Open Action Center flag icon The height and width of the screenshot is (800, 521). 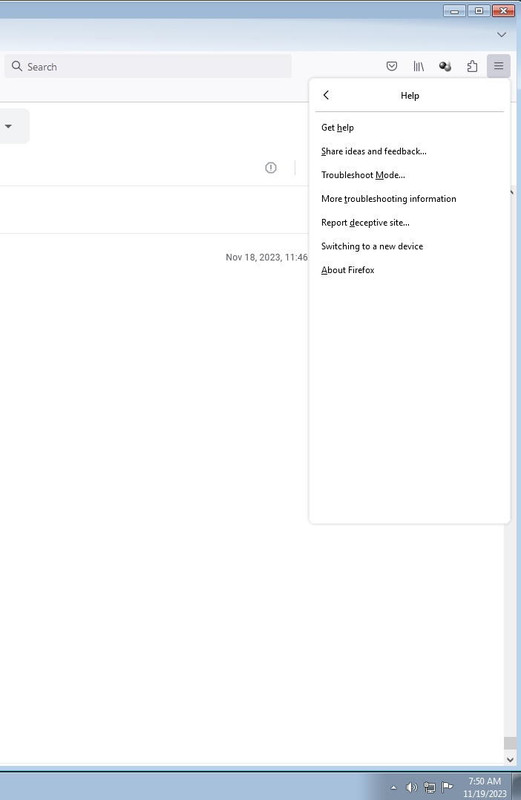pos(448,787)
